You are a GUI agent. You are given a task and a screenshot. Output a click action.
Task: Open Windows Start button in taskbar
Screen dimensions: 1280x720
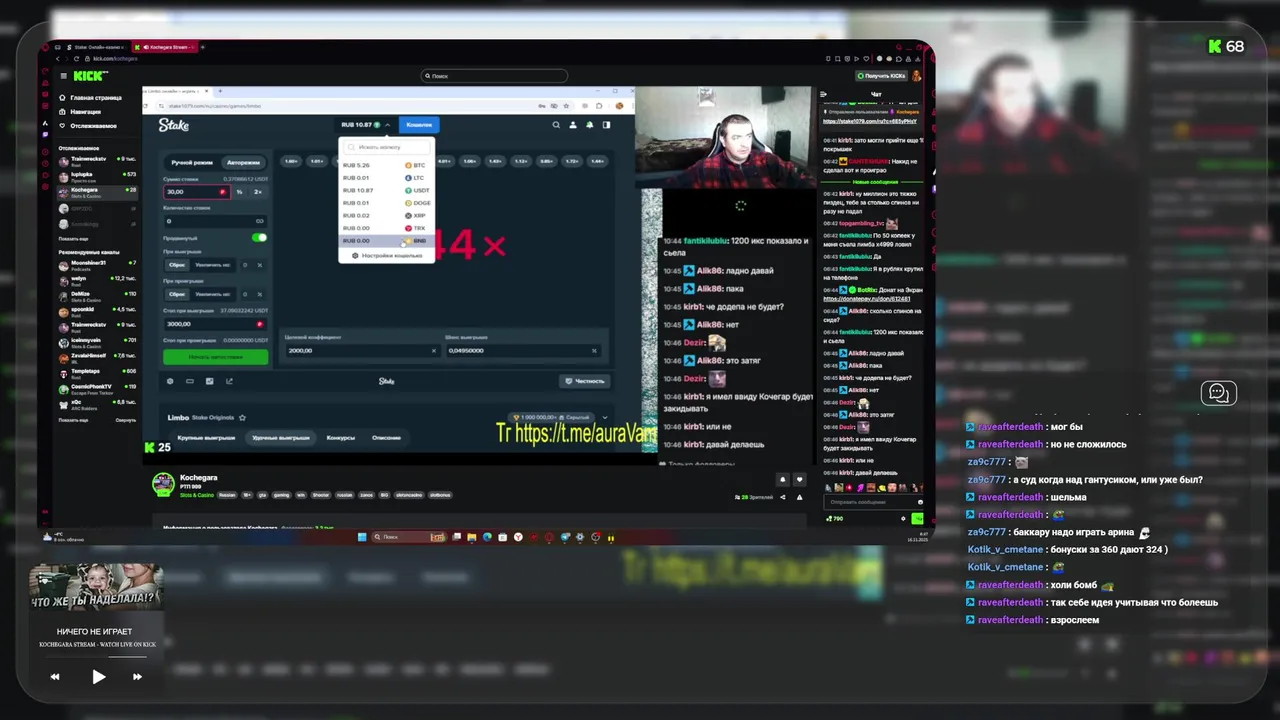pos(362,537)
